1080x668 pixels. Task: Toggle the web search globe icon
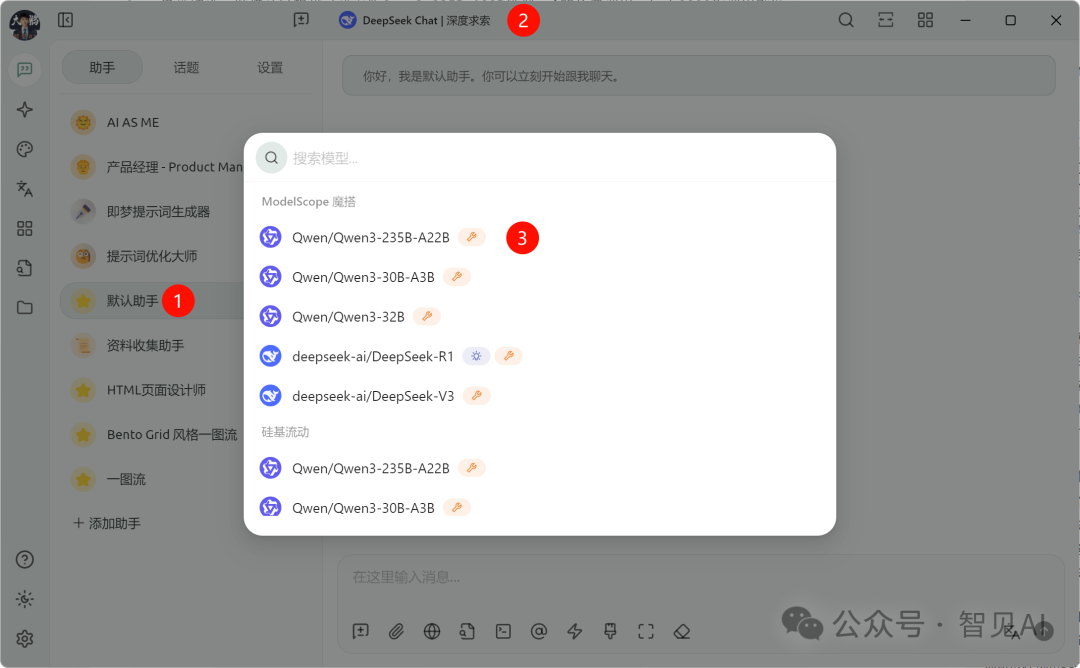(432, 631)
